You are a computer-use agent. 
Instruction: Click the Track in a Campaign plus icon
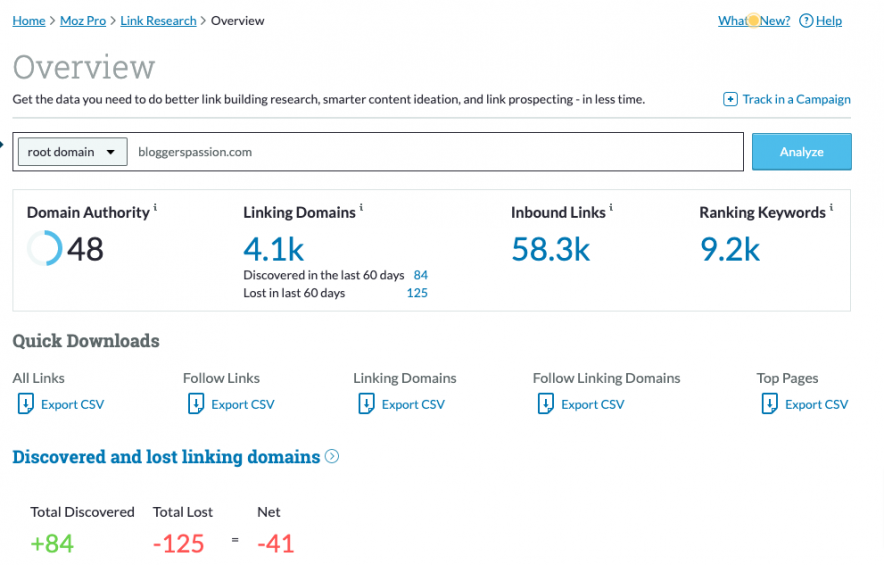[730, 99]
